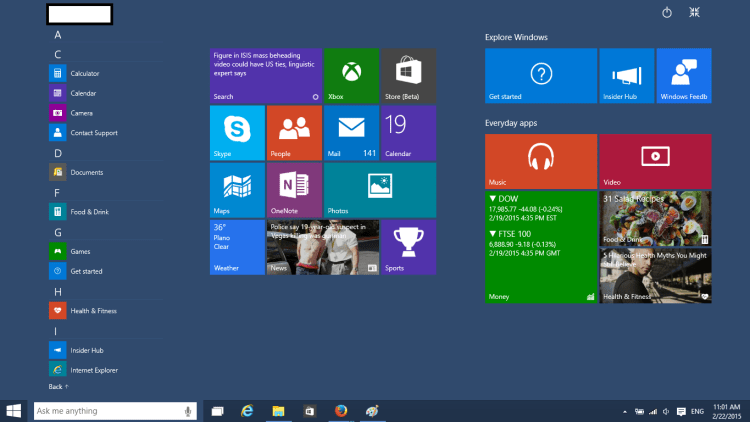Click the letter G section header
The image size is (750, 422).
click(58, 233)
